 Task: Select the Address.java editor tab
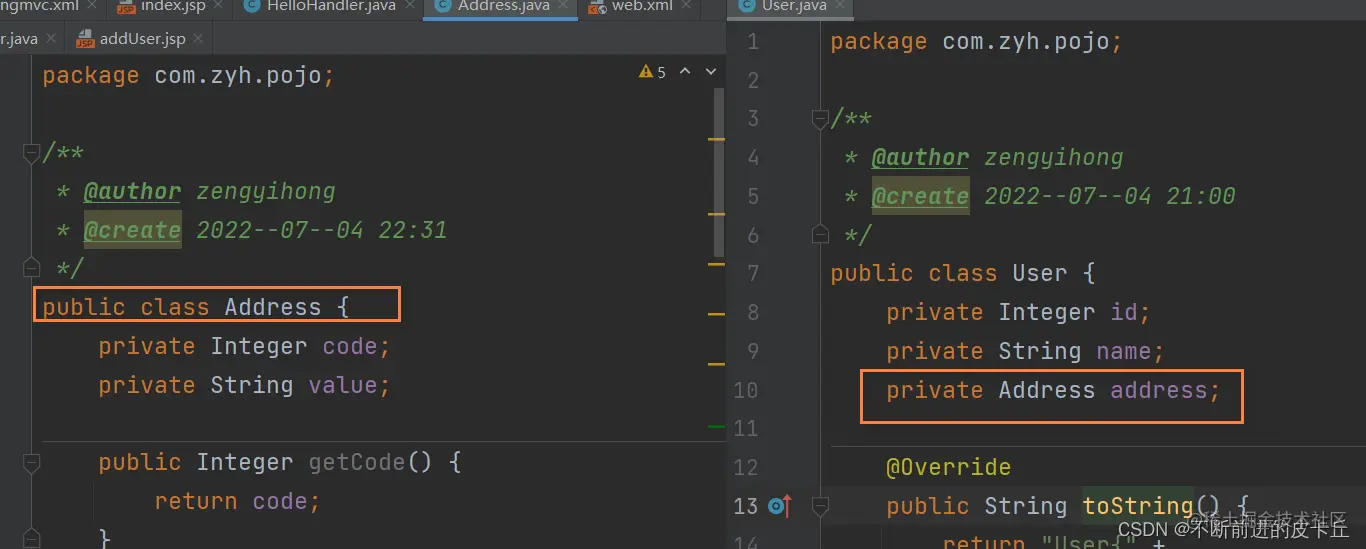502,6
